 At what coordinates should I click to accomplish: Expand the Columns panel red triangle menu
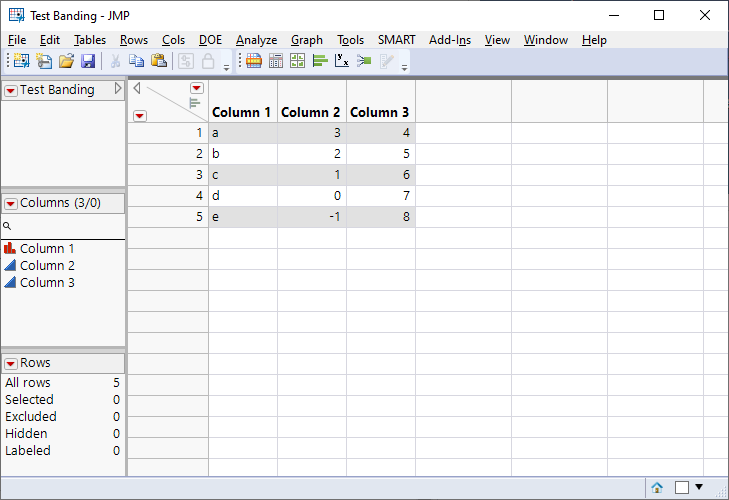point(11,203)
